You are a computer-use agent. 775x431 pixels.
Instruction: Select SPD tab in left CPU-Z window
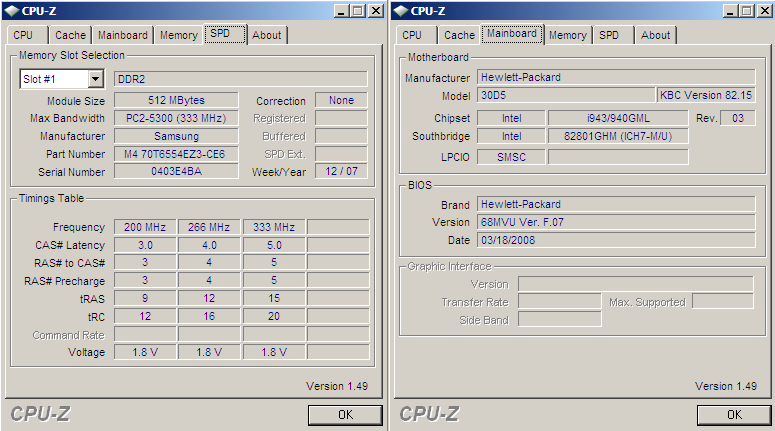[225, 34]
